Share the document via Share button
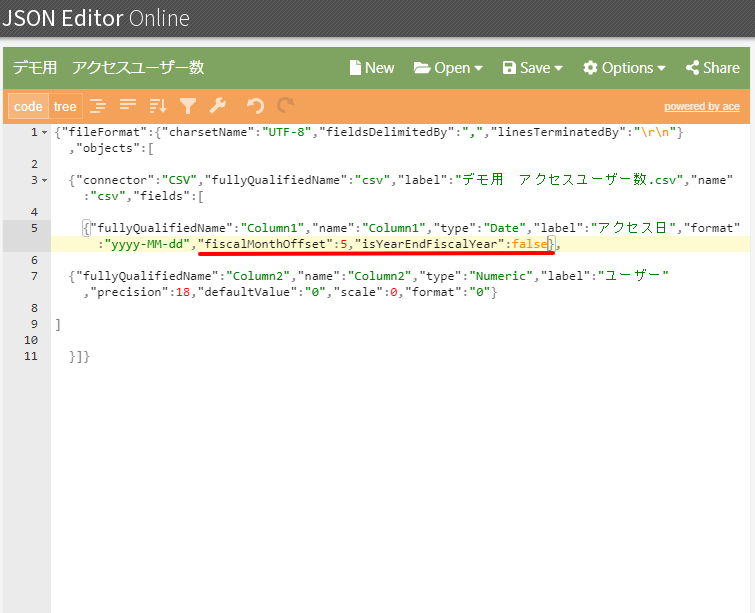This screenshot has height=613, width=755. [x=712, y=68]
